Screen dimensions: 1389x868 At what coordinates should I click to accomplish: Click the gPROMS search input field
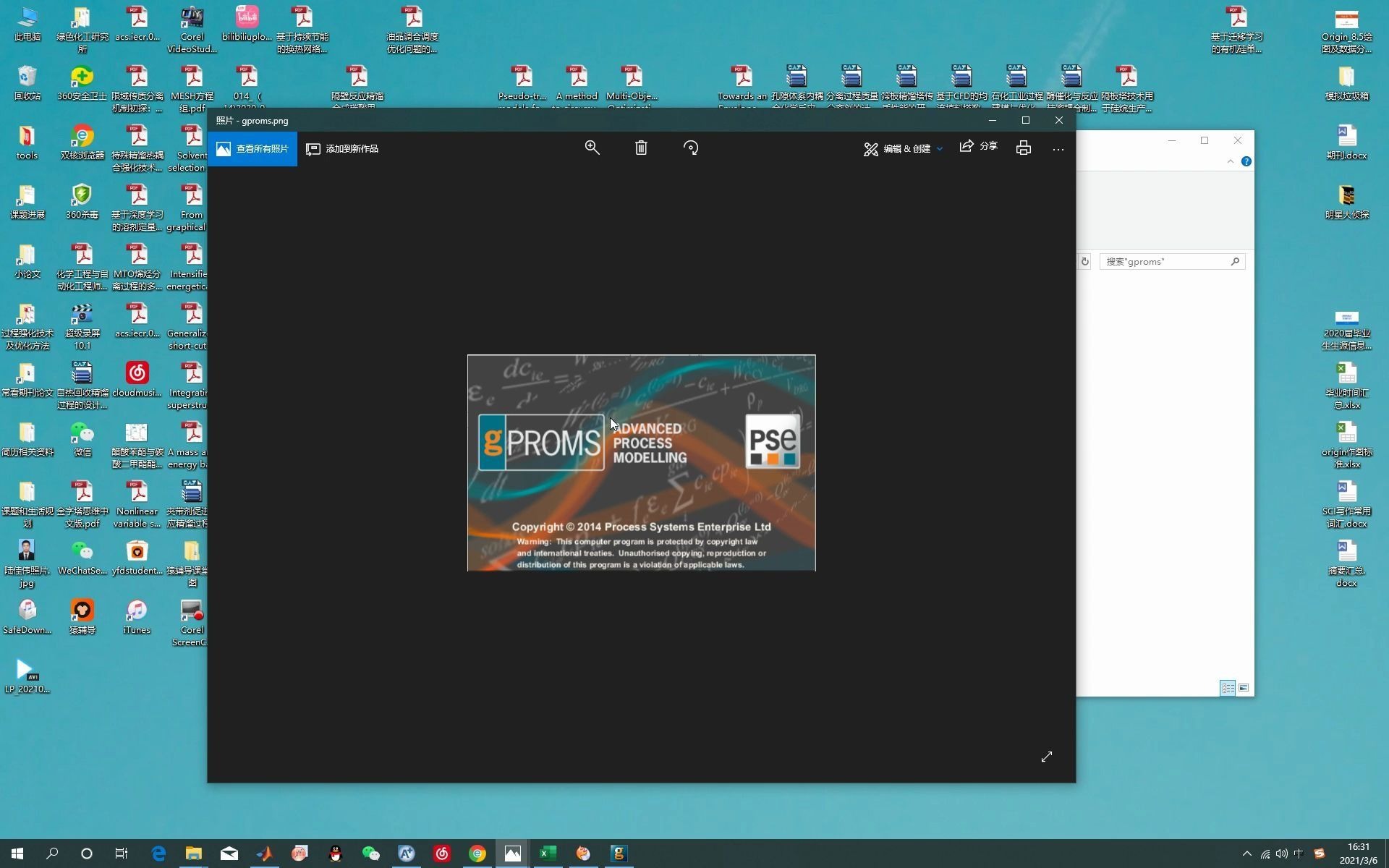point(1165,262)
